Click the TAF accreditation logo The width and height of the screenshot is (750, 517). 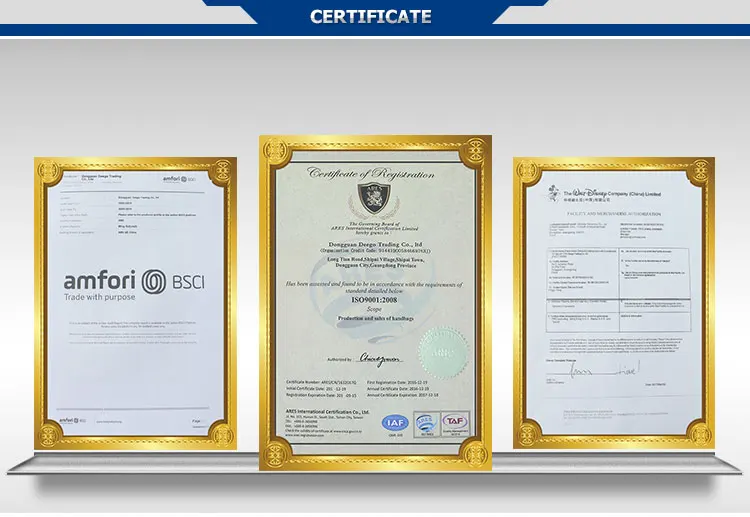point(455,423)
